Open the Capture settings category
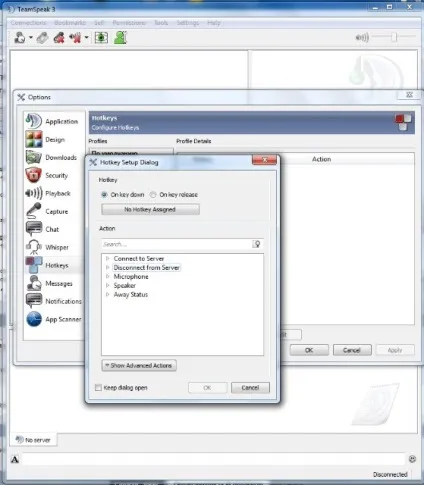Viewport: 424px width, 485px height. pos(54,211)
